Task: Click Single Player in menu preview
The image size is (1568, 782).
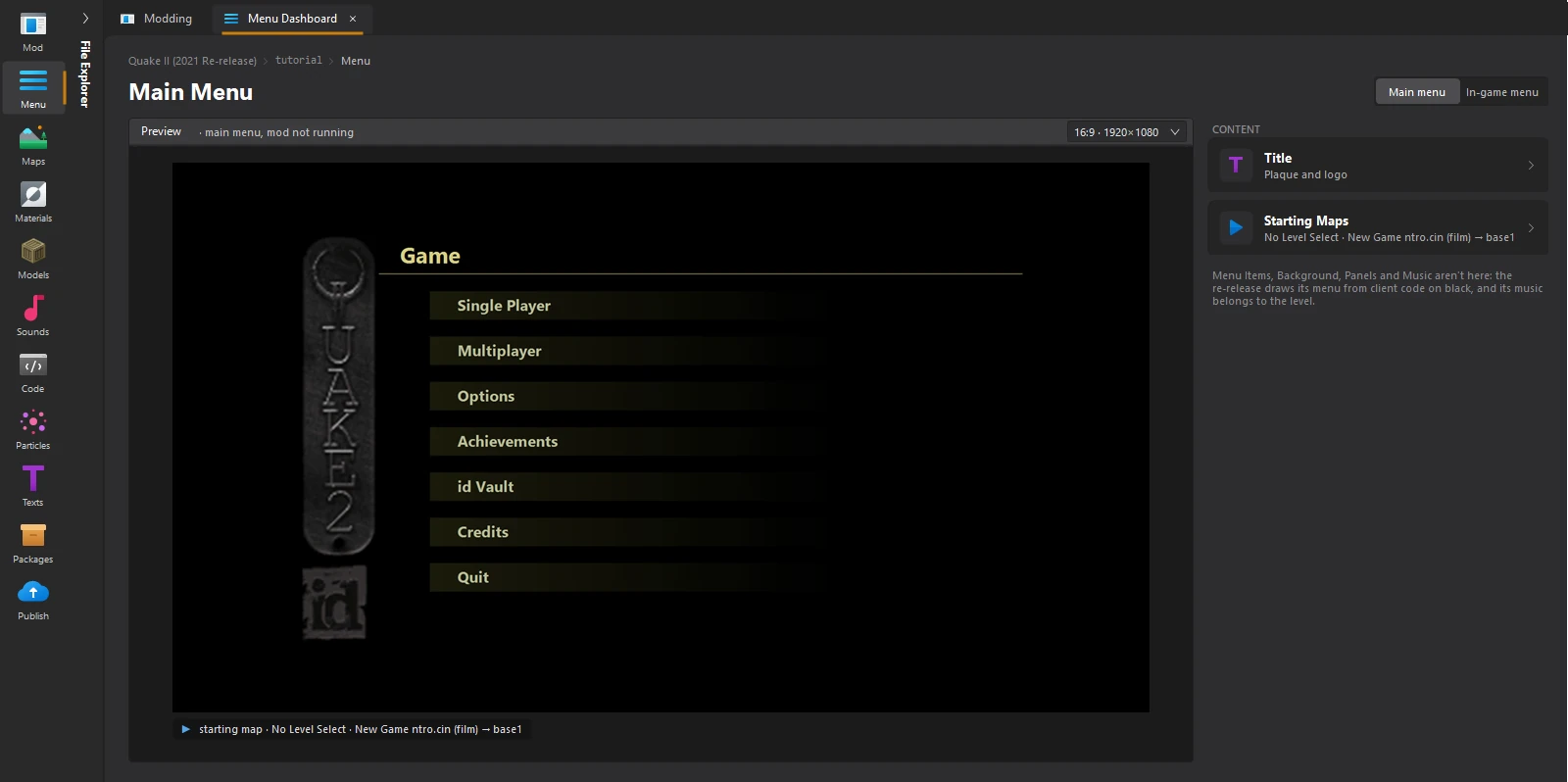Action: (x=504, y=306)
